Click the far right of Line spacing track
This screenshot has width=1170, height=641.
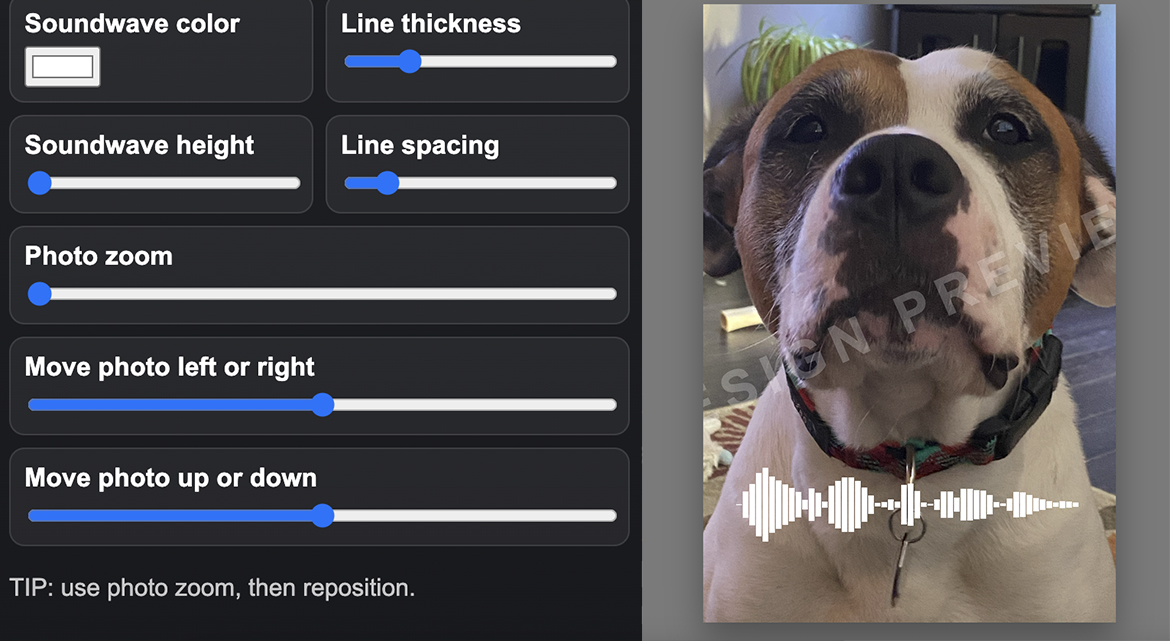(612, 183)
